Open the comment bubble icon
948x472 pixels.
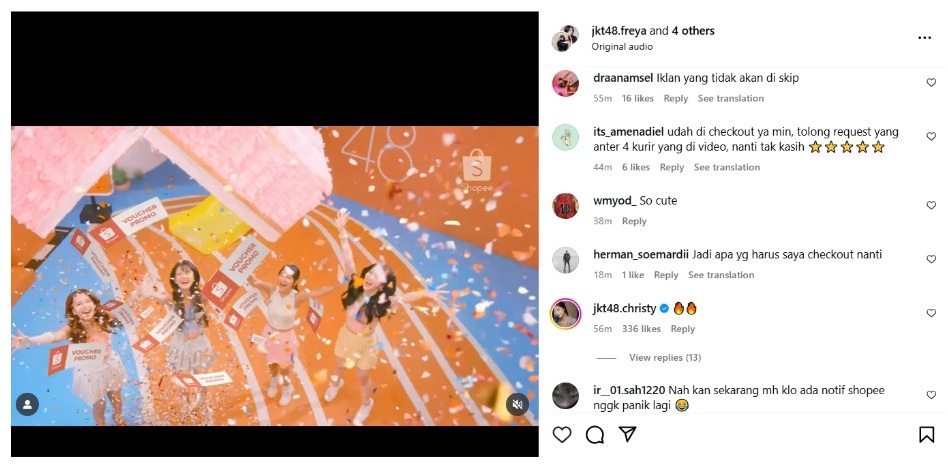pos(595,435)
